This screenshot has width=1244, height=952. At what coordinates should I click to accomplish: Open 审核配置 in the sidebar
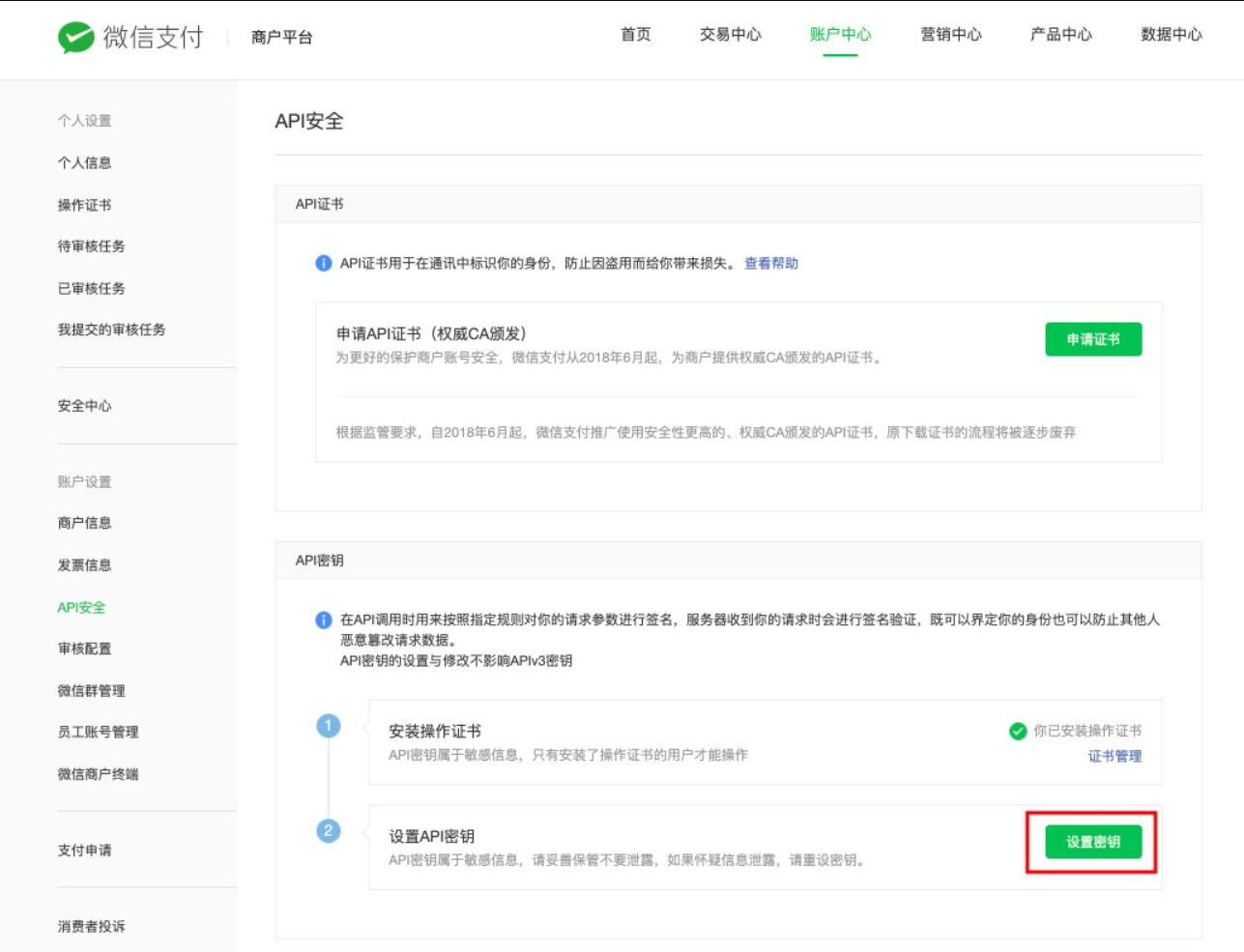point(85,649)
